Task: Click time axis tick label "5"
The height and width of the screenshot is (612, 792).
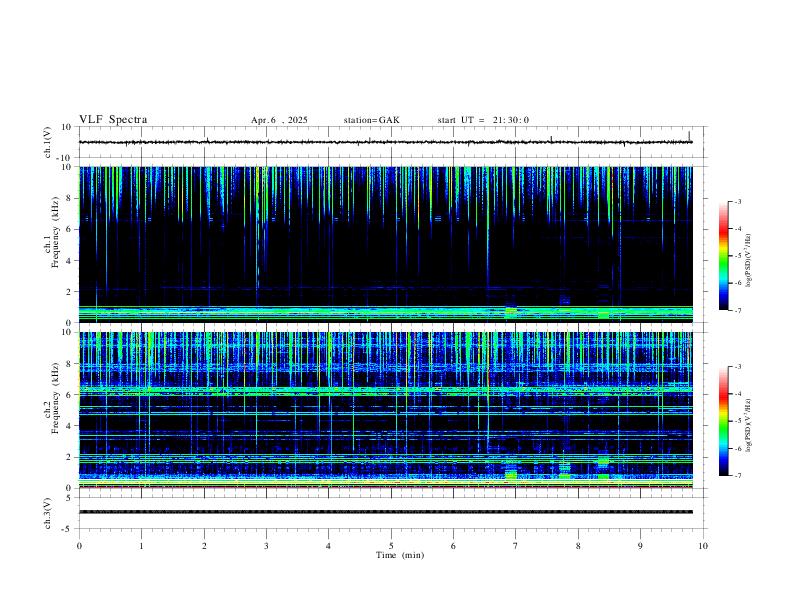Action: (391, 546)
